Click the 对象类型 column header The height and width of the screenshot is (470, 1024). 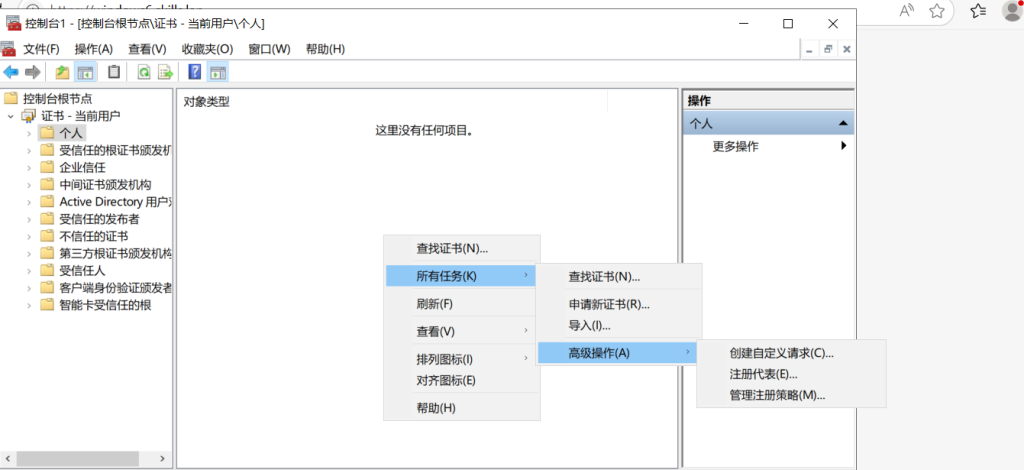207,101
